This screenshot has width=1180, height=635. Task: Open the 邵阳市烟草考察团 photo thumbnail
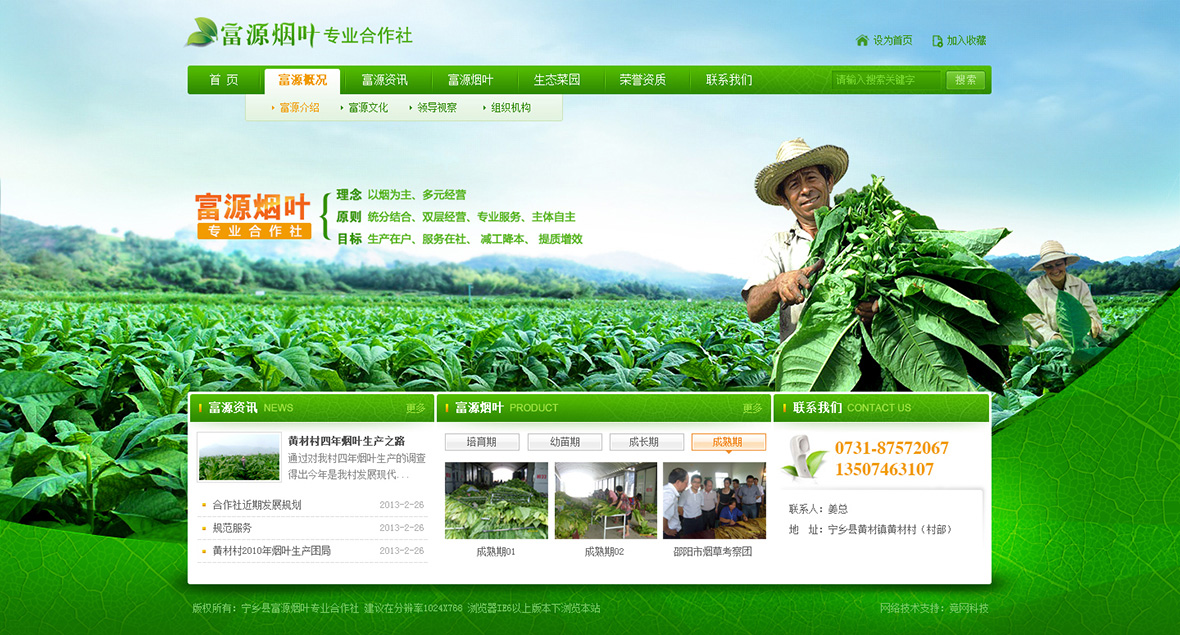point(714,500)
